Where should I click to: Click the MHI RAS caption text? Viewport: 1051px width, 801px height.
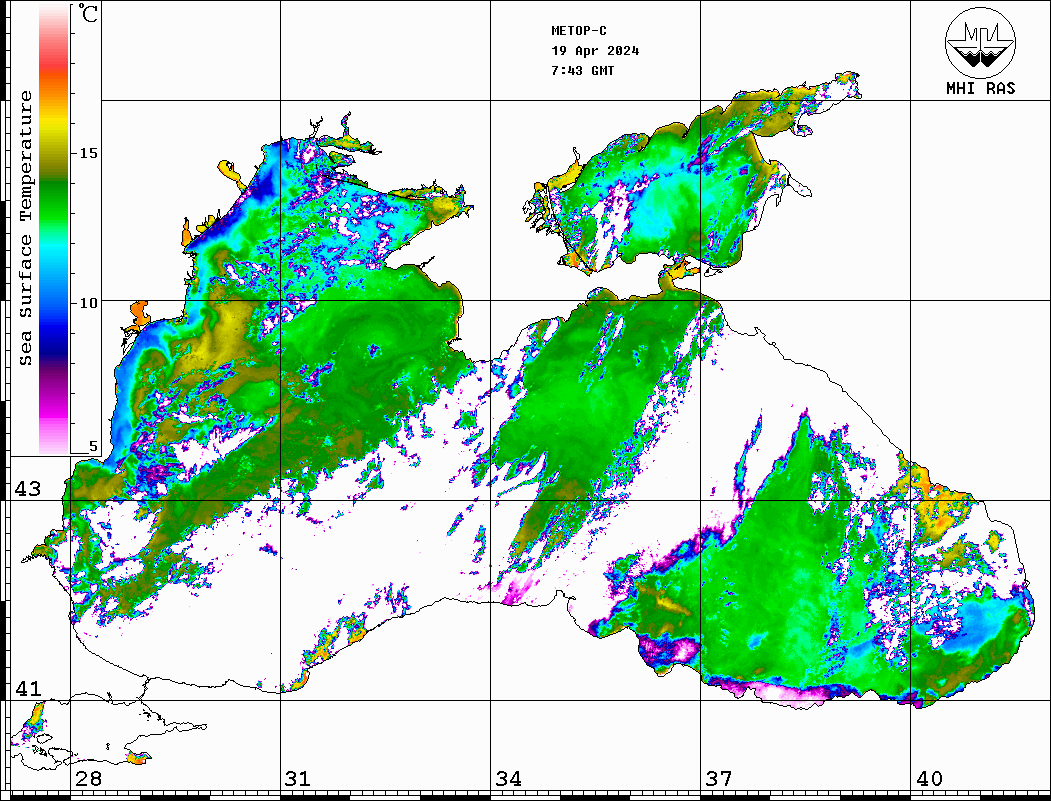[980, 88]
